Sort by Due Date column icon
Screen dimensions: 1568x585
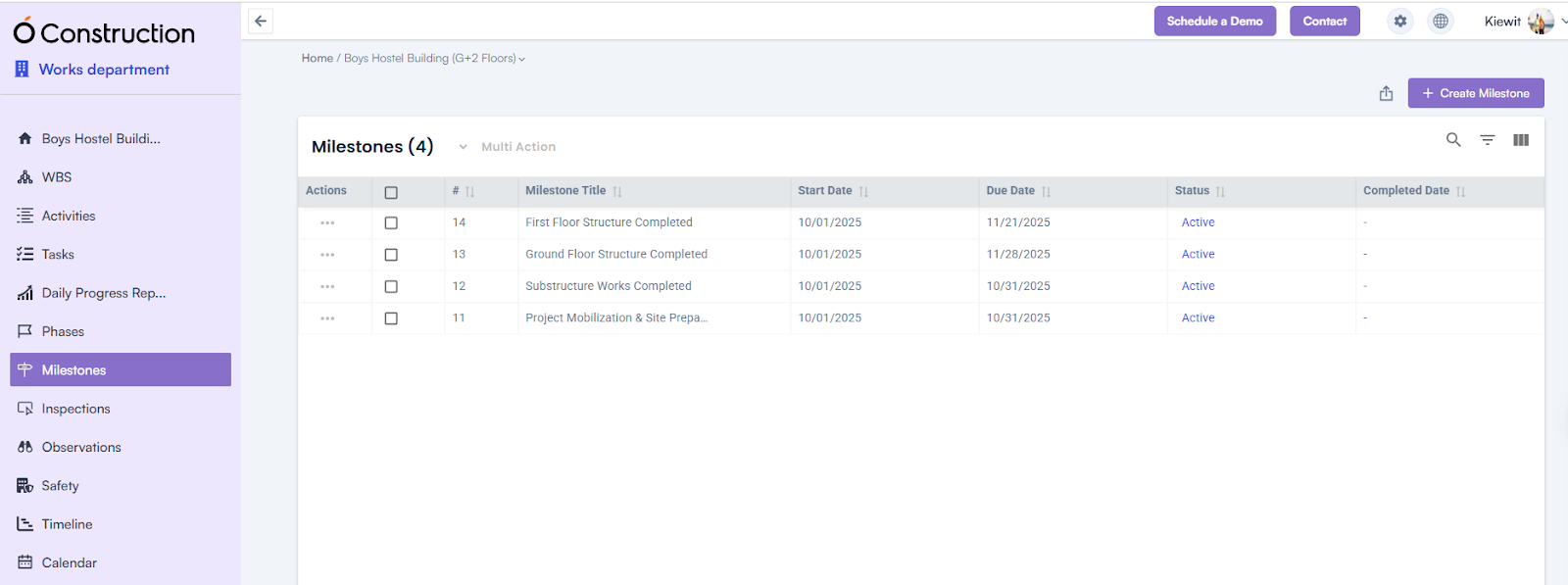tap(1046, 192)
